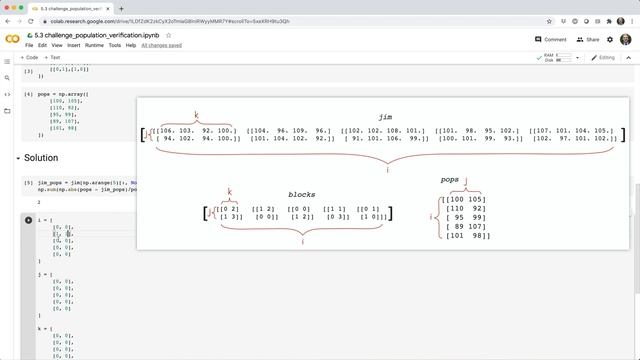
Task: Click the U-shaped extension icon in toolbar
Action: click(x=563, y=21)
